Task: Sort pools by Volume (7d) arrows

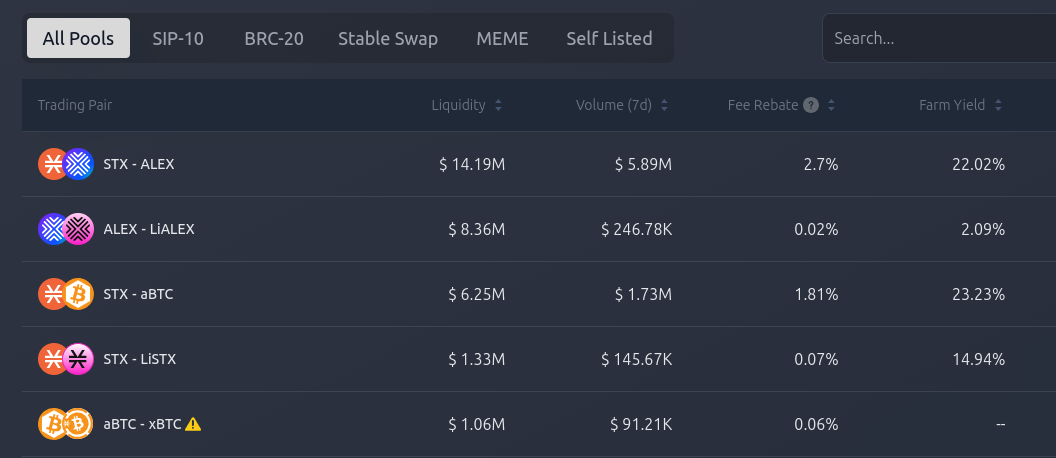Action: pos(665,105)
